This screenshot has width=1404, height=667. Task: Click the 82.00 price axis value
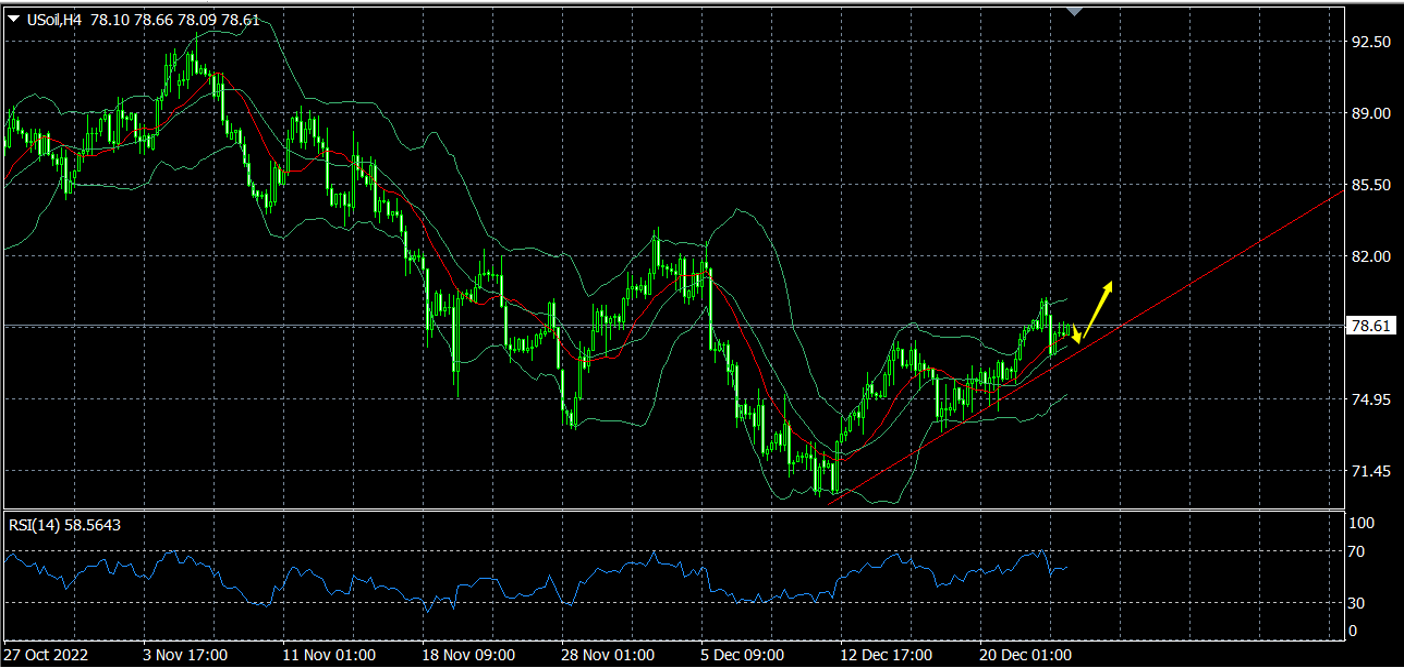click(1370, 256)
